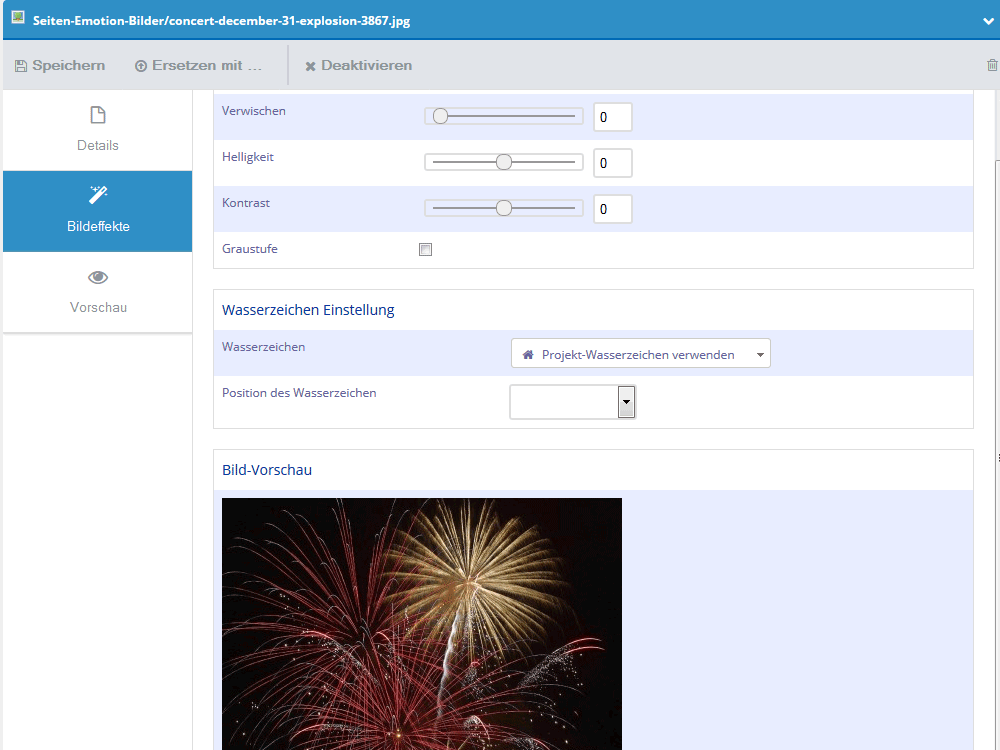This screenshot has width=1000, height=750.
Task: Open Position des Wasserzeichen dropdown
Action: 572,402
